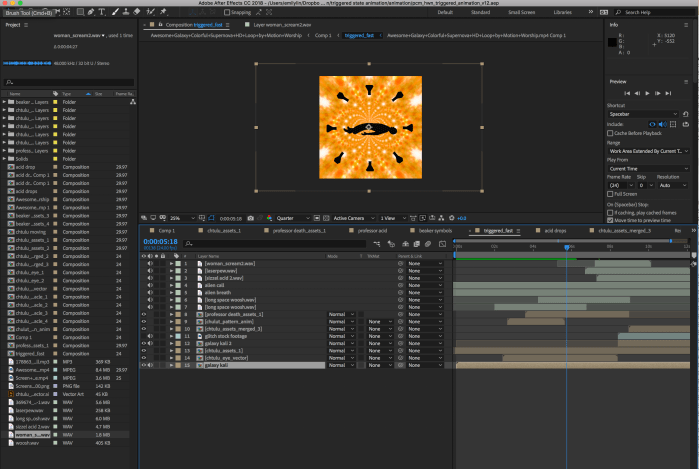Hide the professor death_assets_1 layer
This screenshot has height=469, width=699.
(x=144, y=314)
